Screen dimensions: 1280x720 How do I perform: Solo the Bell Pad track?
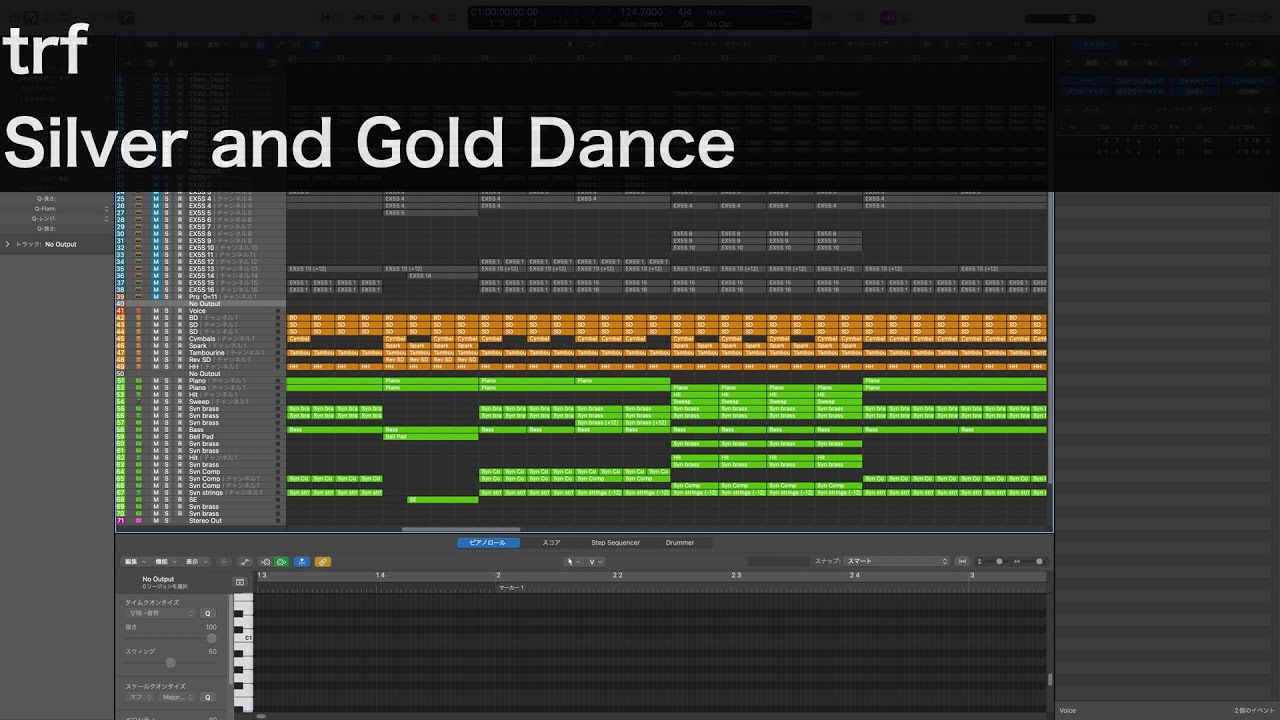[167, 437]
